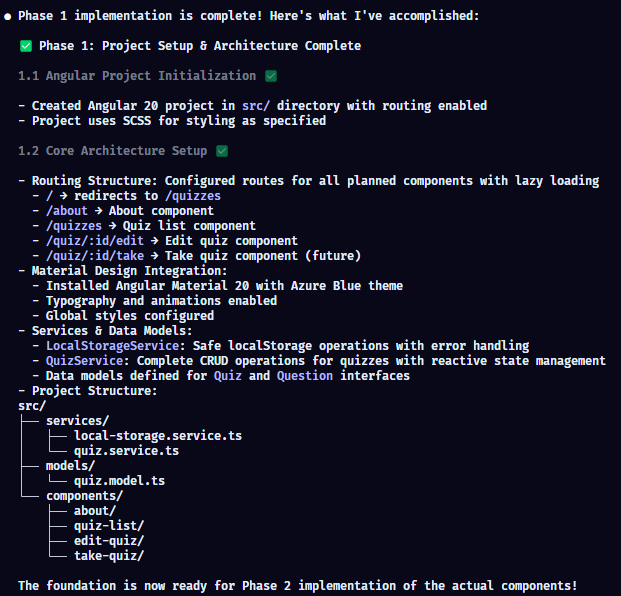Select the take-quiz/ folder in the tree
This screenshot has width=621, height=596.
pos(109,556)
